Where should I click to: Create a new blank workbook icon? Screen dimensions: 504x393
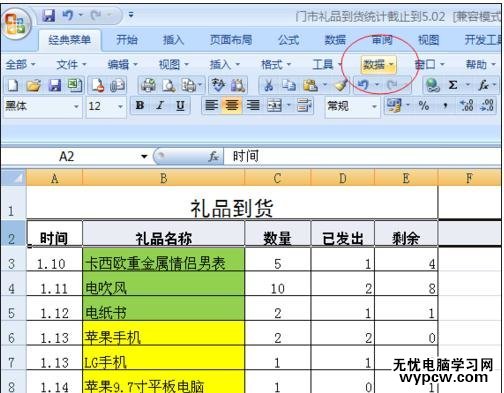point(13,86)
